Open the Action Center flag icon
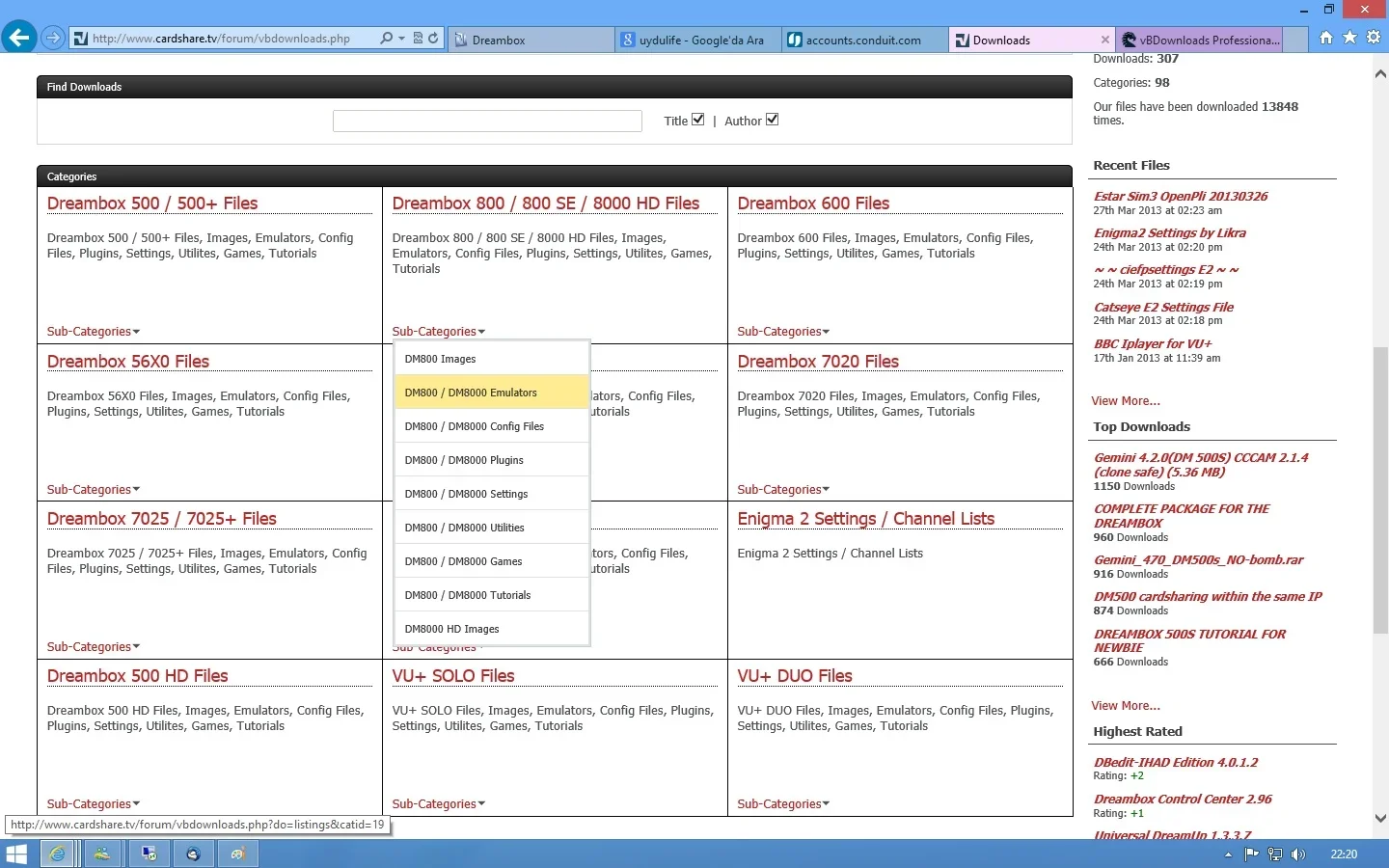The width and height of the screenshot is (1389, 868). point(1251,854)
